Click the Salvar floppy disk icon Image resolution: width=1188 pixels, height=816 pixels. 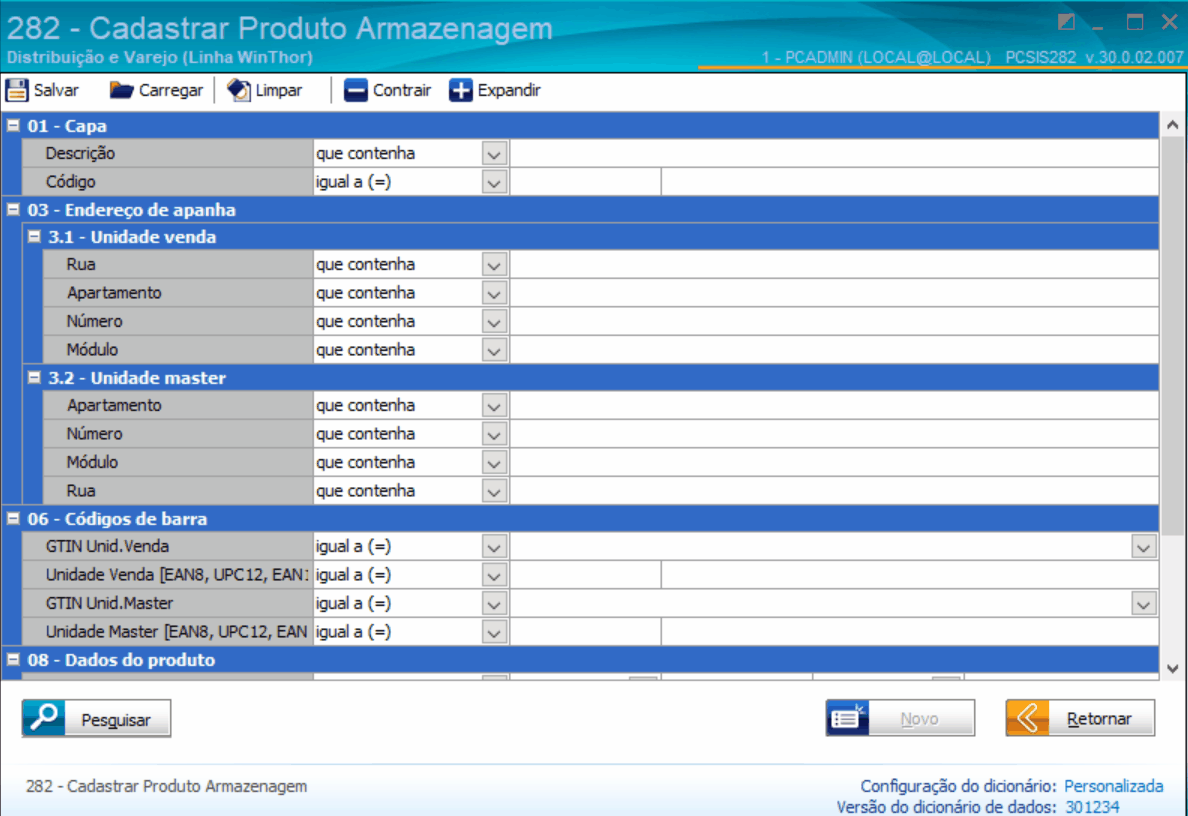click(17, 90)
